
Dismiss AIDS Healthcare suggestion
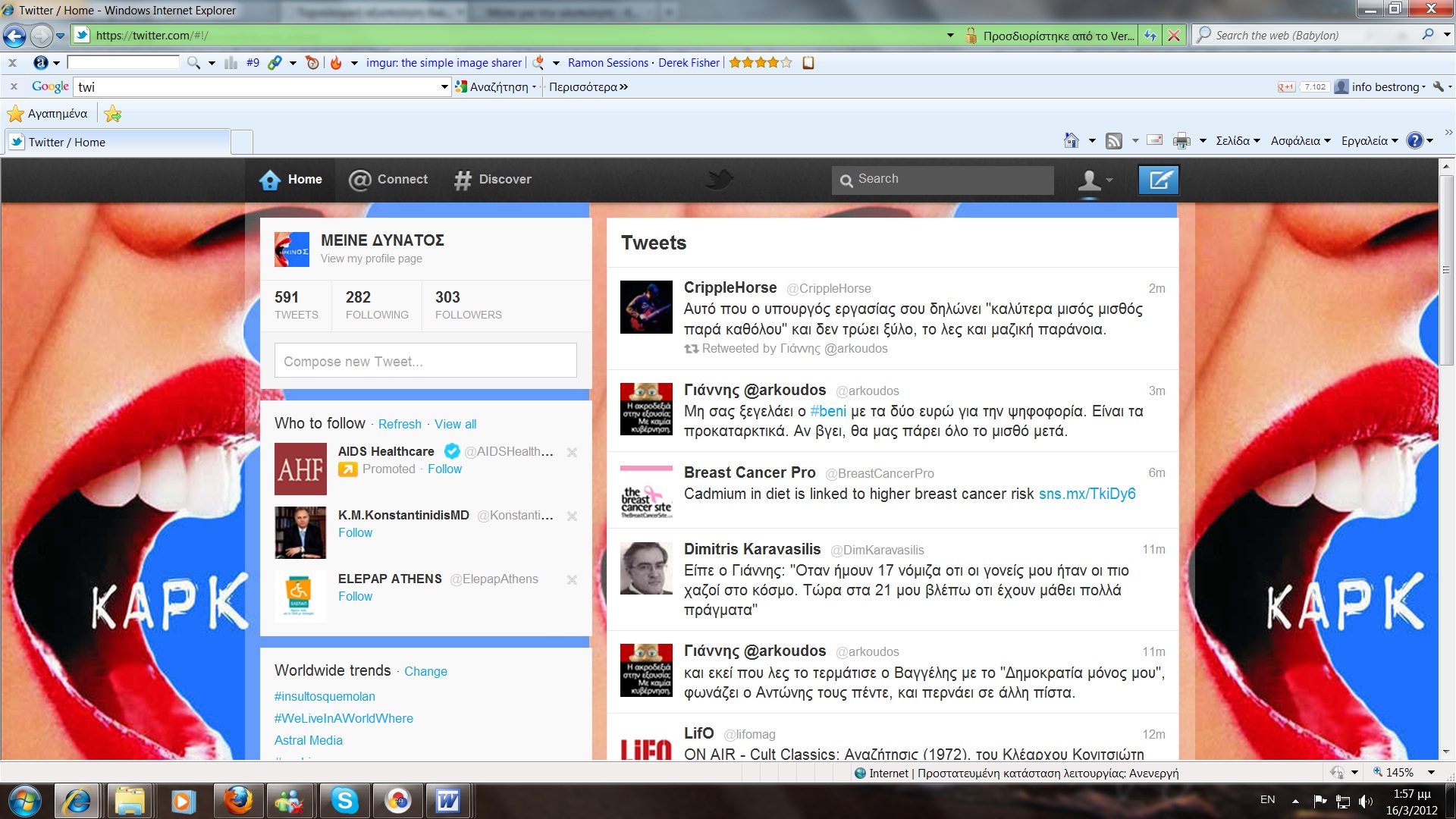coord(572,453)
